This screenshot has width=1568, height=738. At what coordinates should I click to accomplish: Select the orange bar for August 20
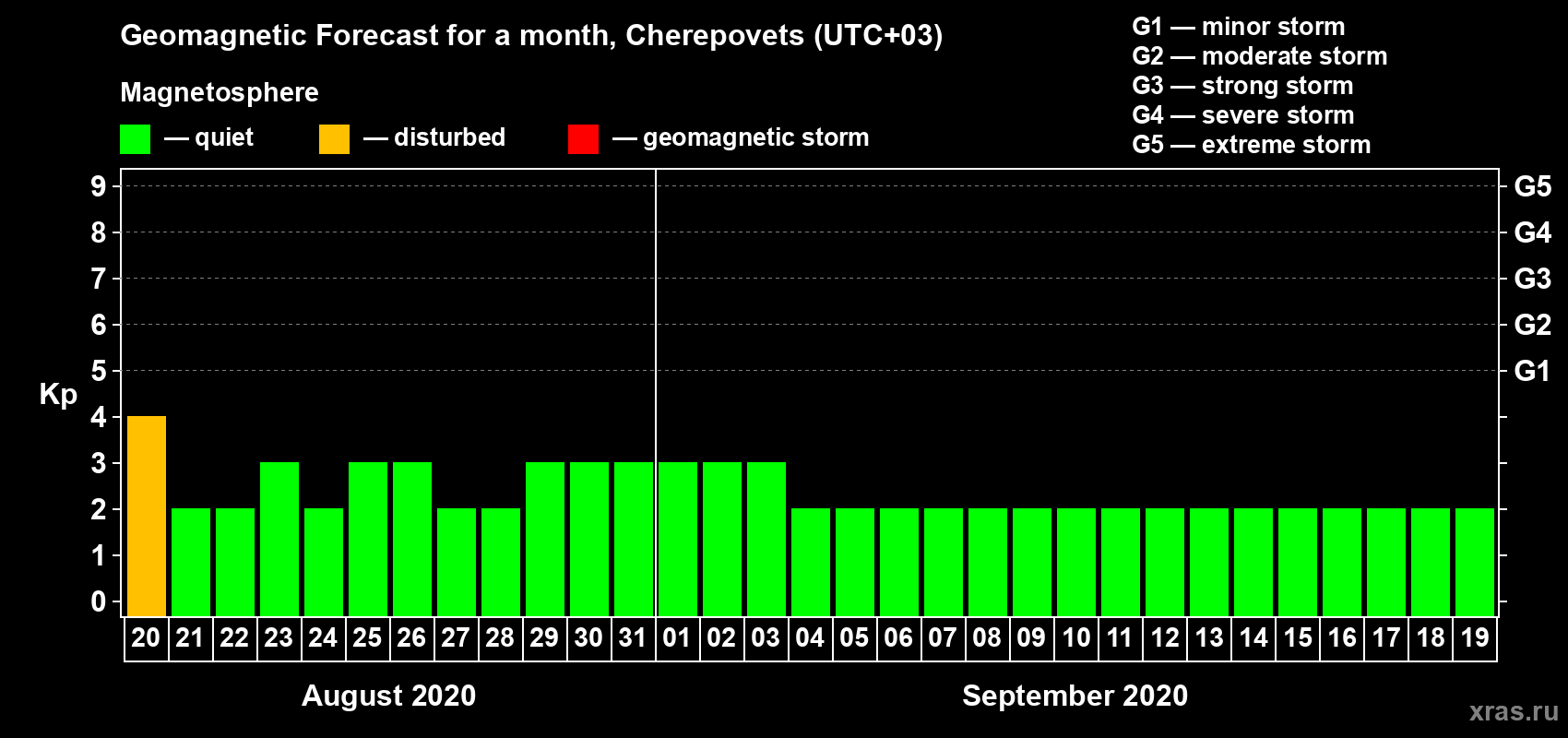(147, 516)
